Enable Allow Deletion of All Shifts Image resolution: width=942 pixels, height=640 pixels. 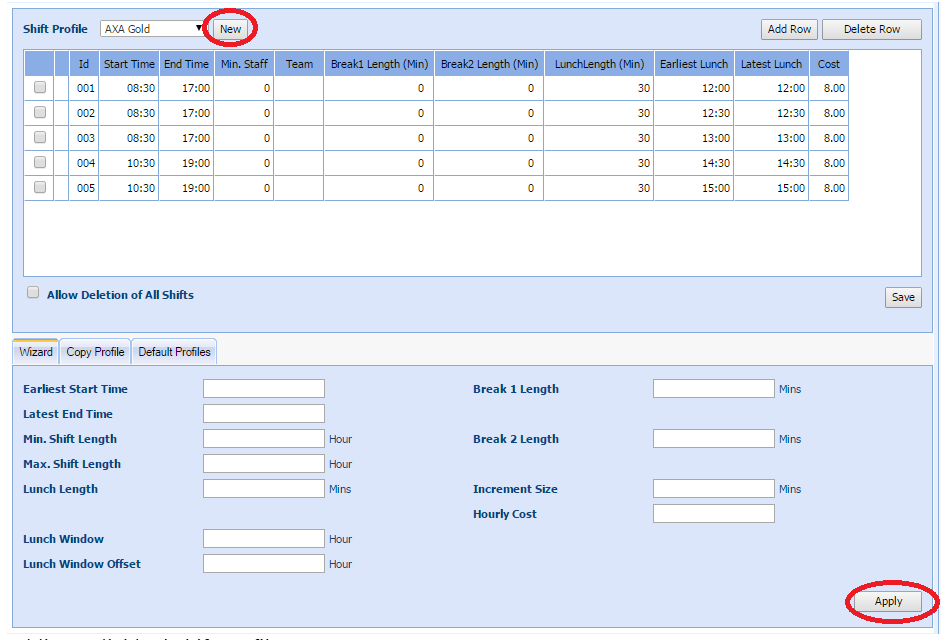[x=33, y=293]
